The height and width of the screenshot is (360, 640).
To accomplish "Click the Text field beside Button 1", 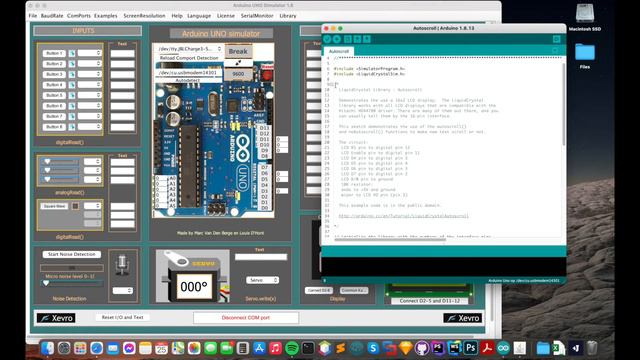I will (x=122, y=53).
